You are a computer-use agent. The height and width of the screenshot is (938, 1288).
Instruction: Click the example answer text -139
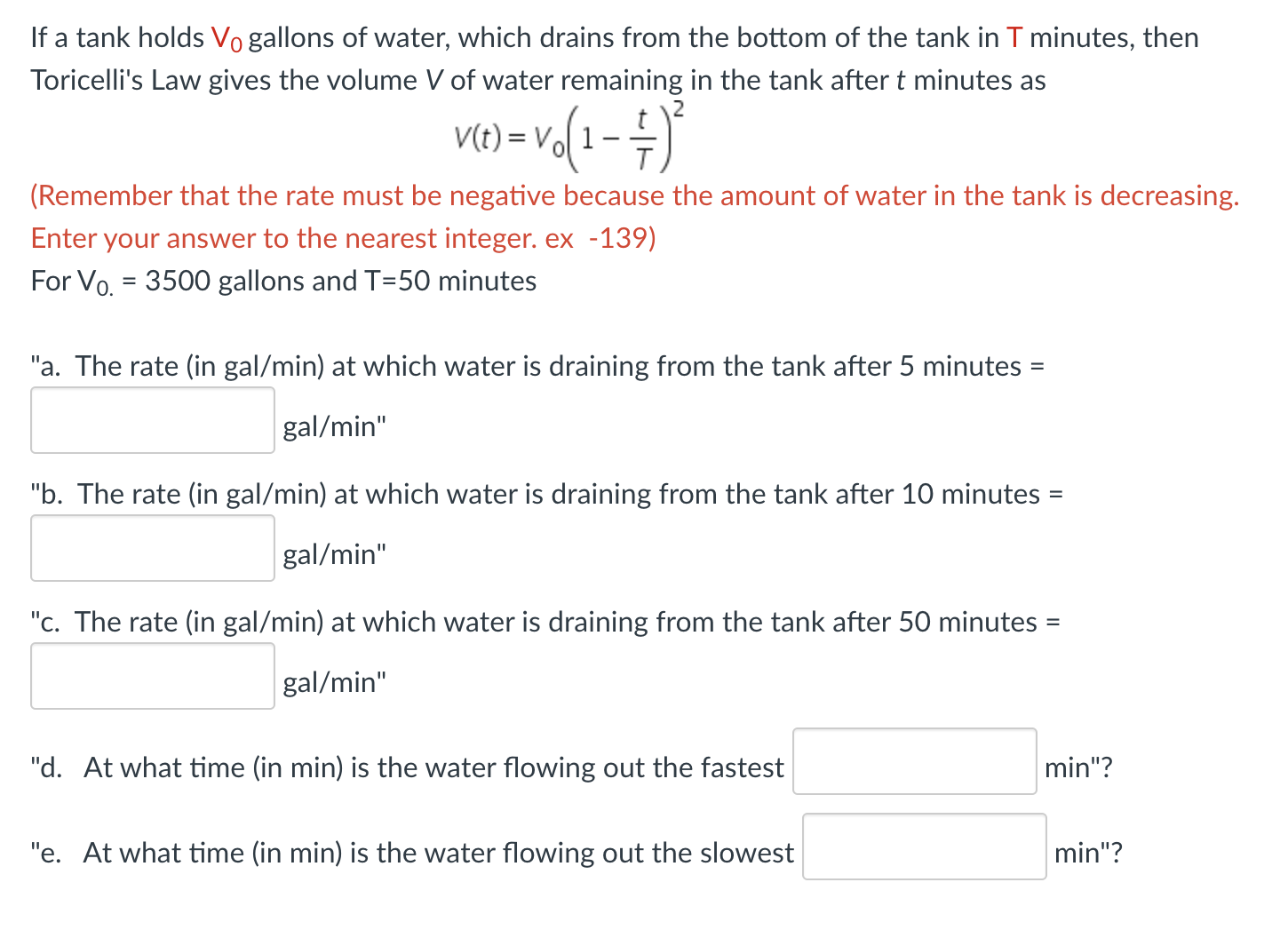(x=622, y=238)
